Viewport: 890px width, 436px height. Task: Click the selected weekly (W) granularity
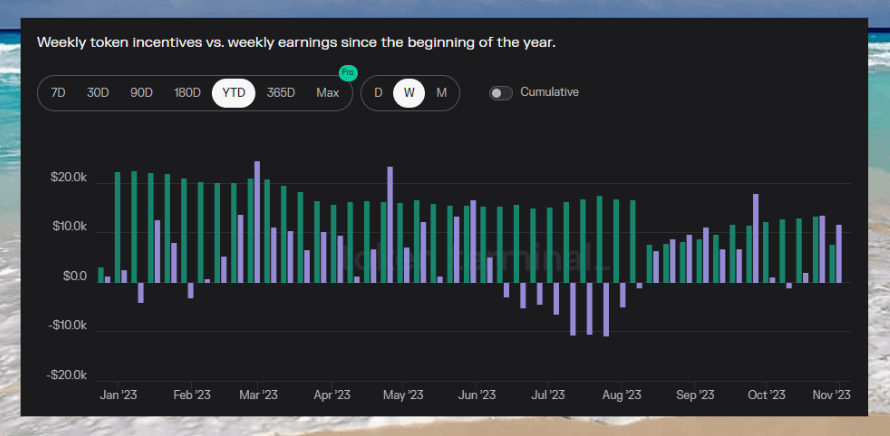pos(409,93)
